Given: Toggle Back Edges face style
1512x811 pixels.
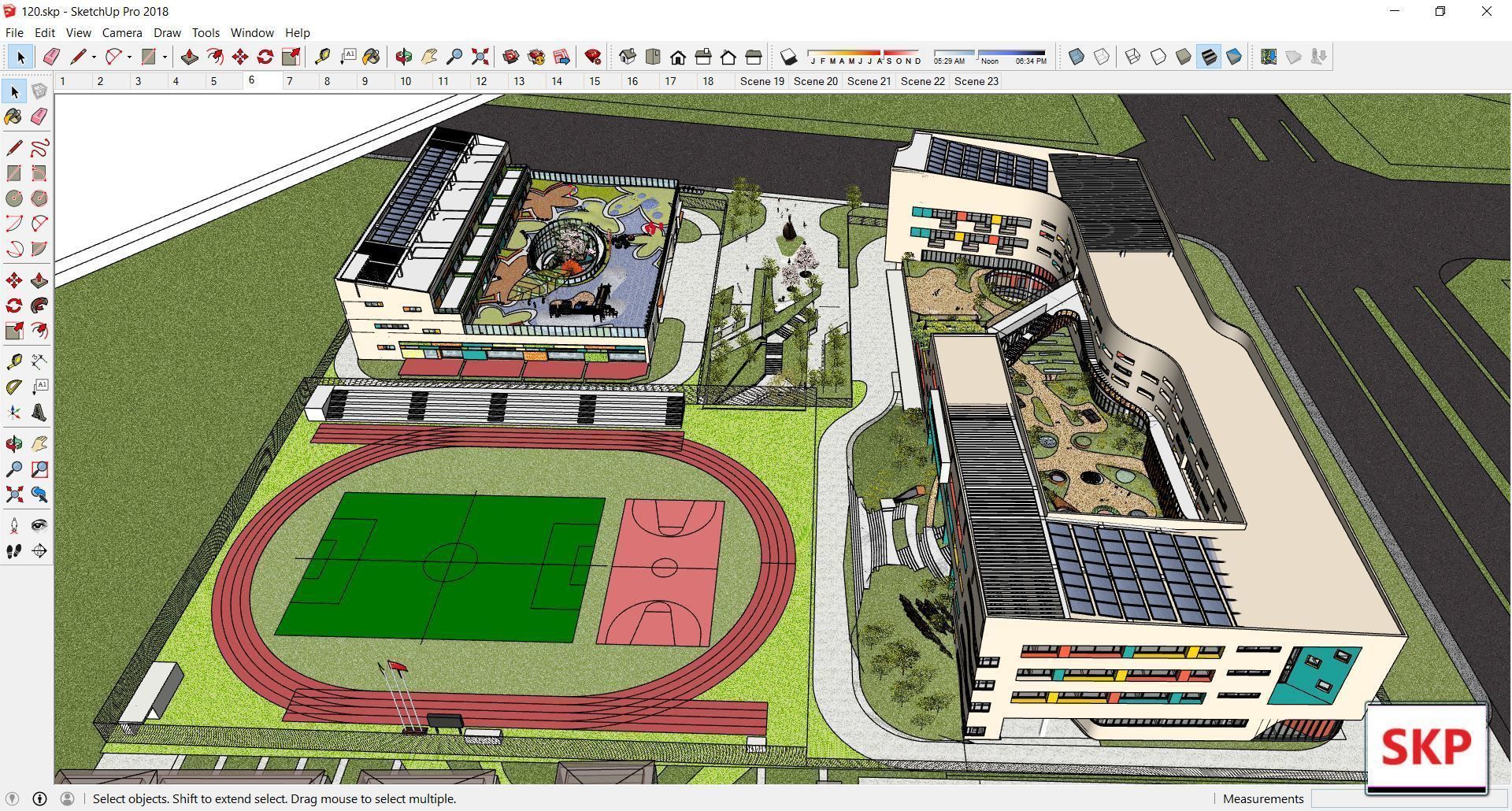Looking at the screenshot, I should 1102,57.
